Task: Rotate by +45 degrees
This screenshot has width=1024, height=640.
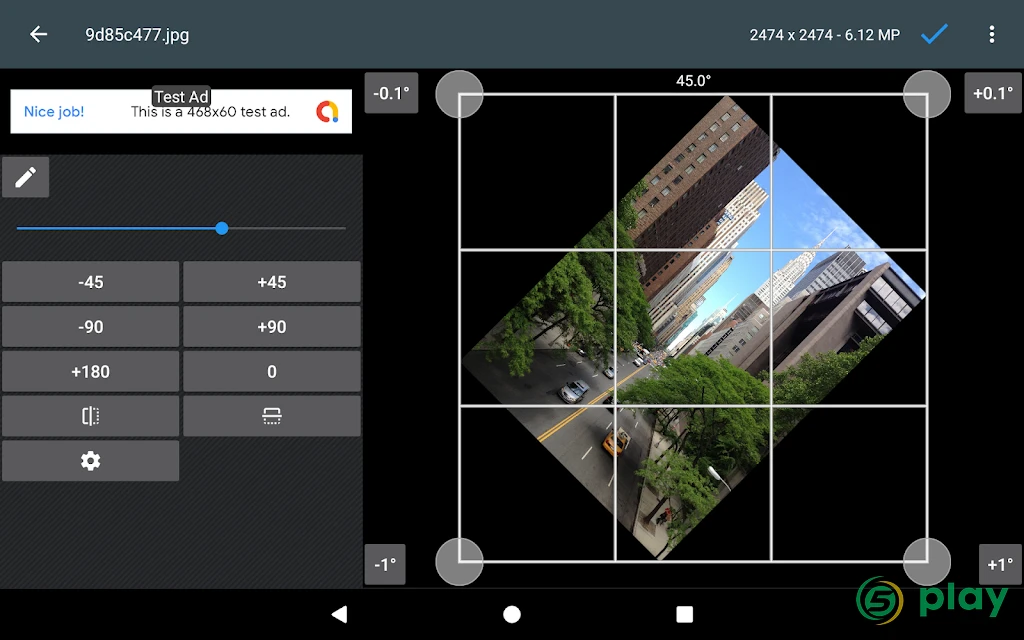Action: click(272, 282)
